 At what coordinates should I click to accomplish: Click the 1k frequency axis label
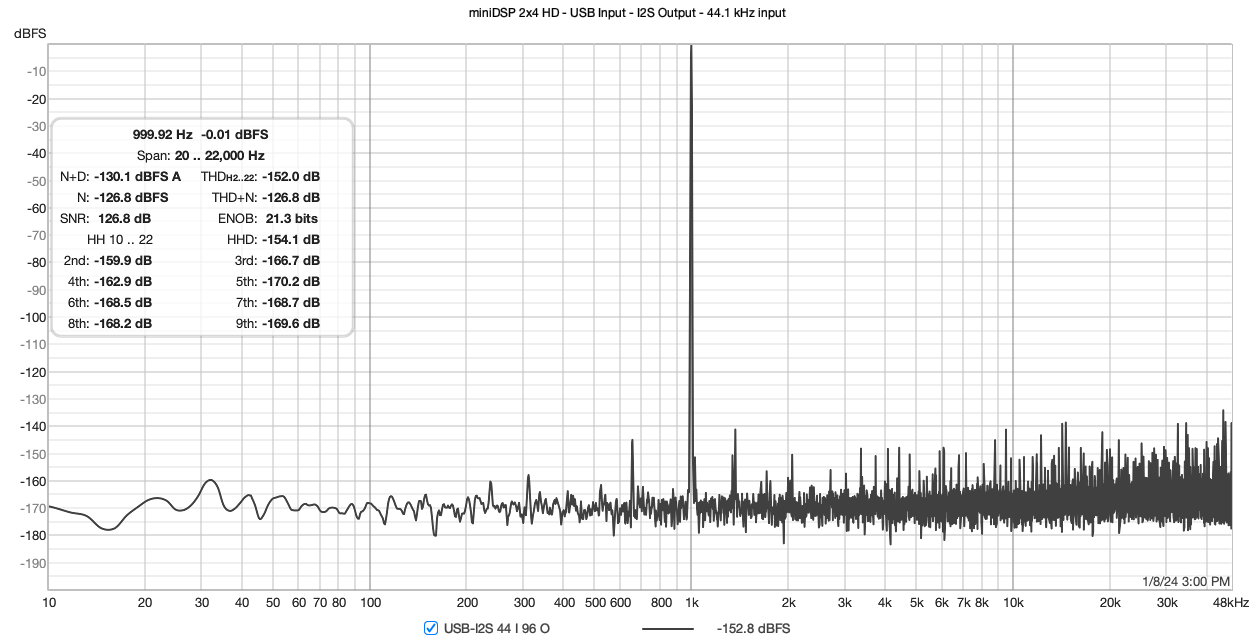(691, 603)
